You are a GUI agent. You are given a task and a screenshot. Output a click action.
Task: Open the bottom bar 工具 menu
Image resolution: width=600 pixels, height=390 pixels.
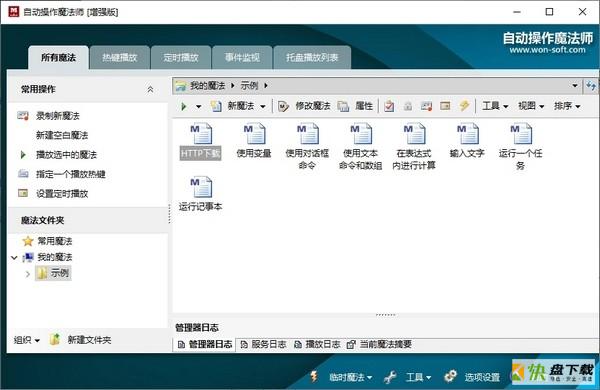coord(418,378)
